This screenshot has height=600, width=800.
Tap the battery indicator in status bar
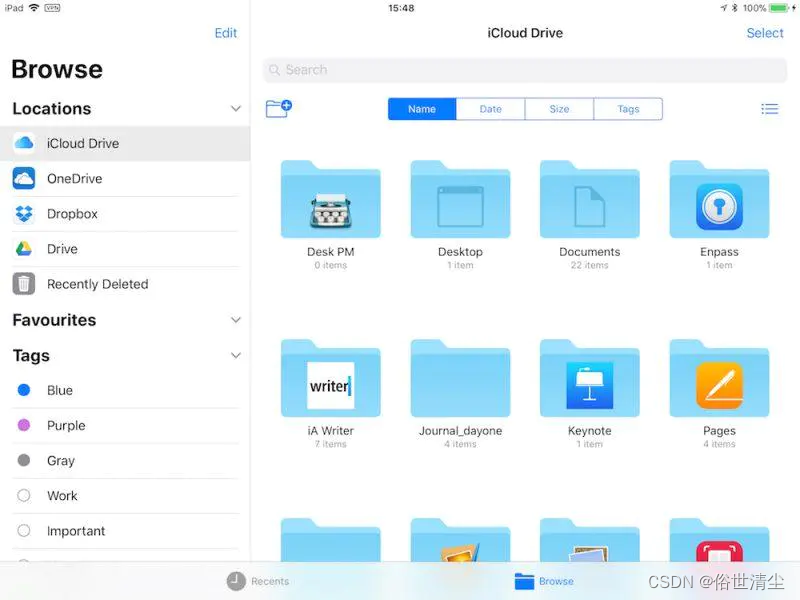coord(779,8)
